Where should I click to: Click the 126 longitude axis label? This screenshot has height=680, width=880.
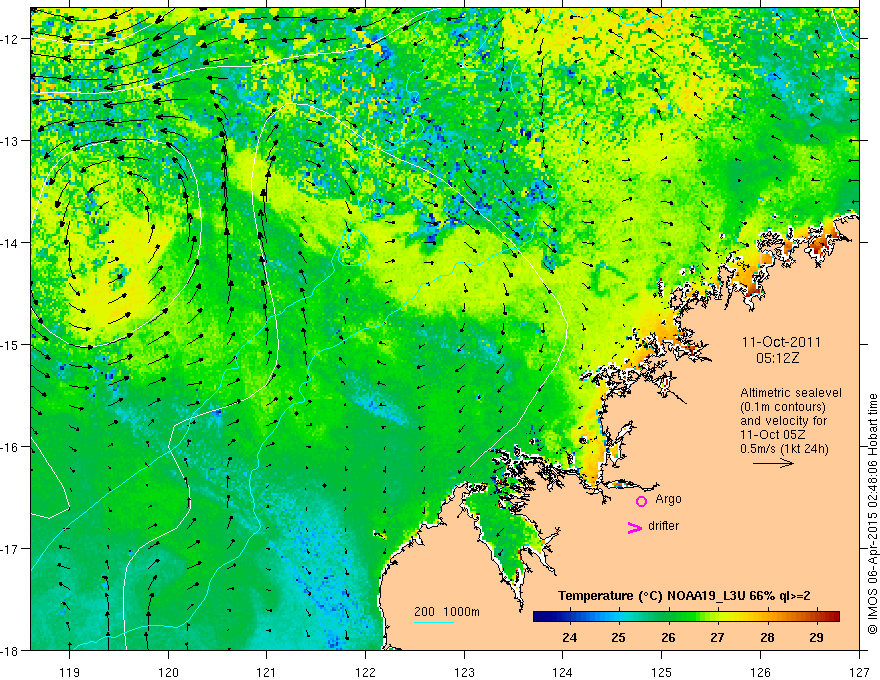pyautogui.click(x=760, y=672)
